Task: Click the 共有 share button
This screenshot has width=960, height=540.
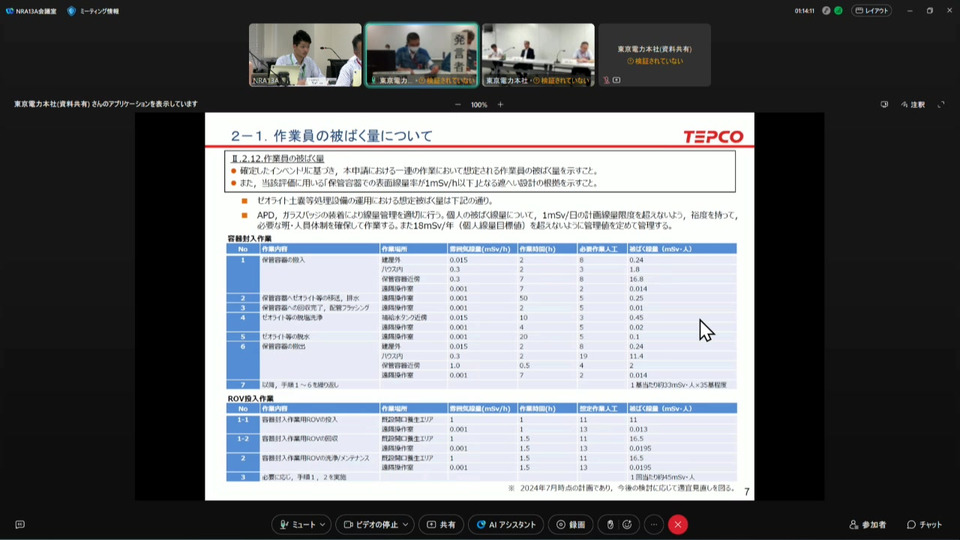Action: pos(441,525)
